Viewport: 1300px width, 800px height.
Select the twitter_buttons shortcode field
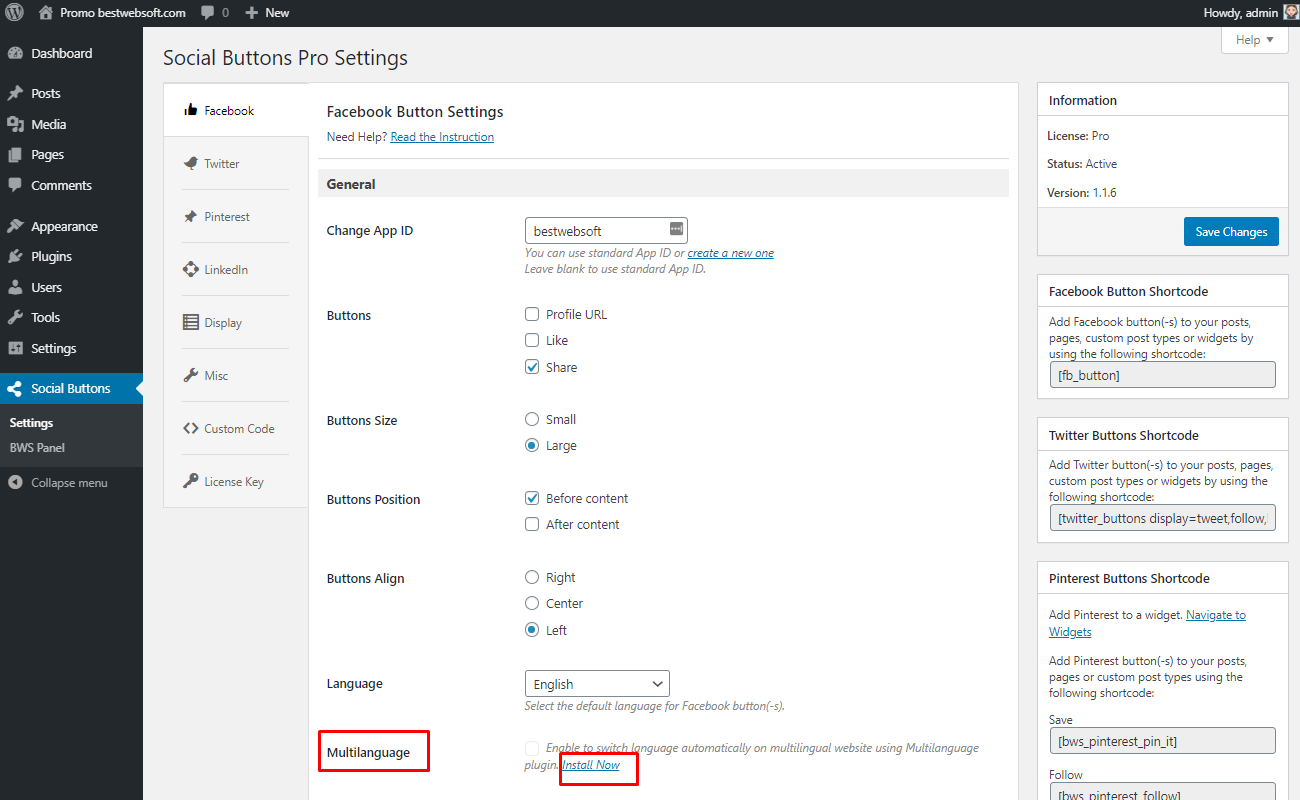coord(1163,518)
